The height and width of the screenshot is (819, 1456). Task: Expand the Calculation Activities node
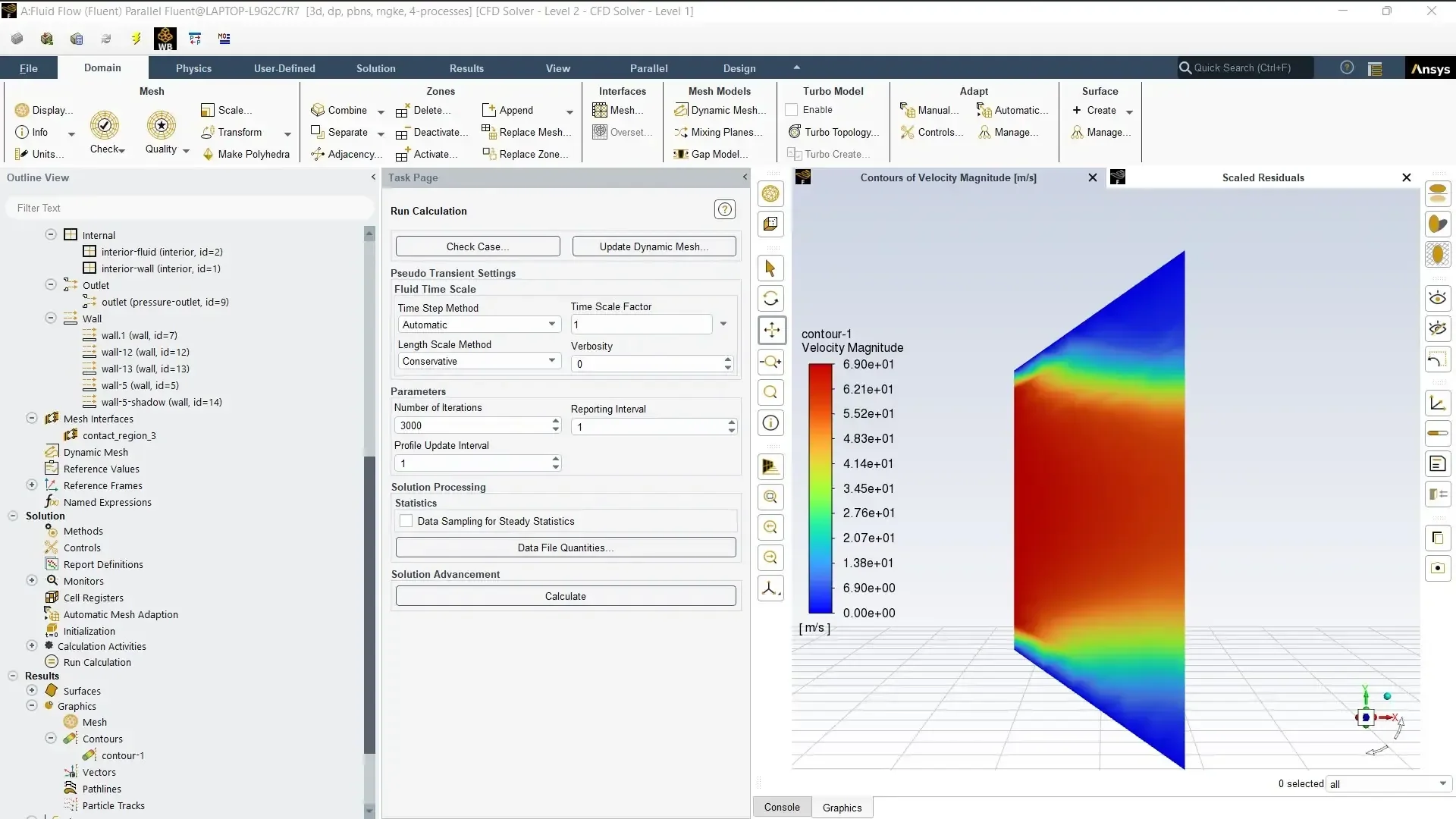32,646
